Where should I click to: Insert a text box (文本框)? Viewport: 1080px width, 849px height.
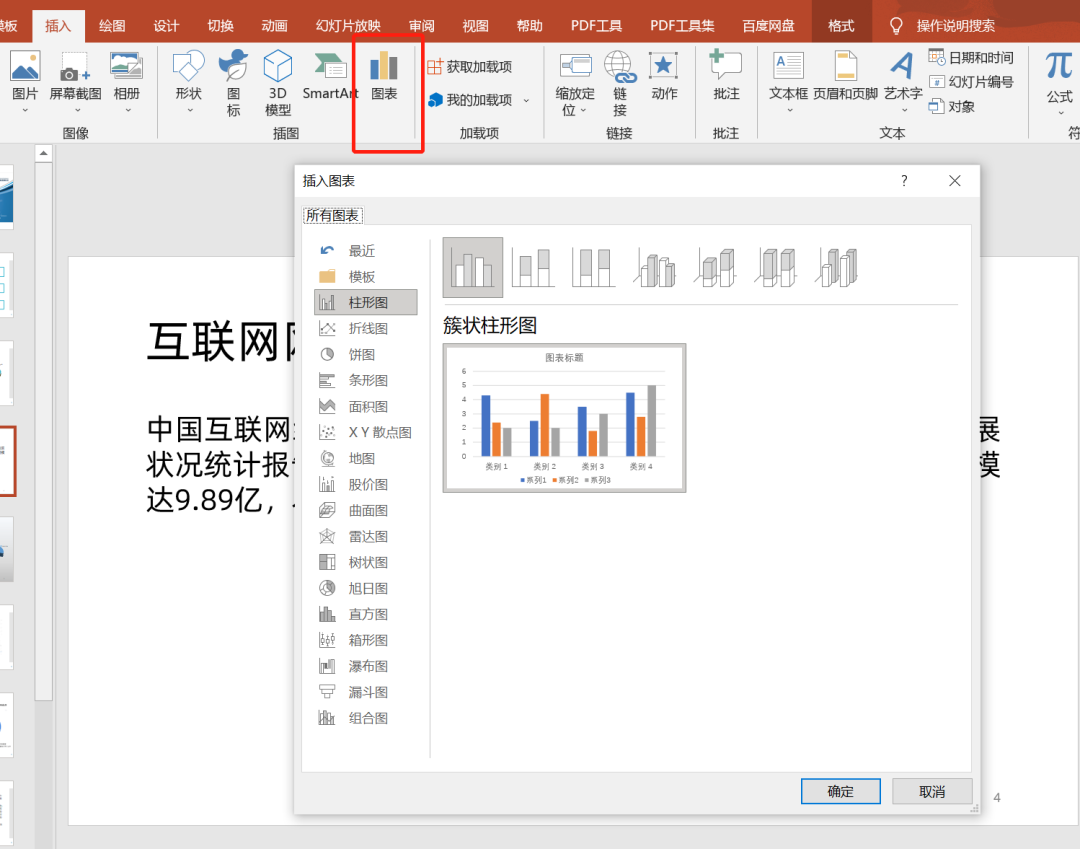[789, 81]
